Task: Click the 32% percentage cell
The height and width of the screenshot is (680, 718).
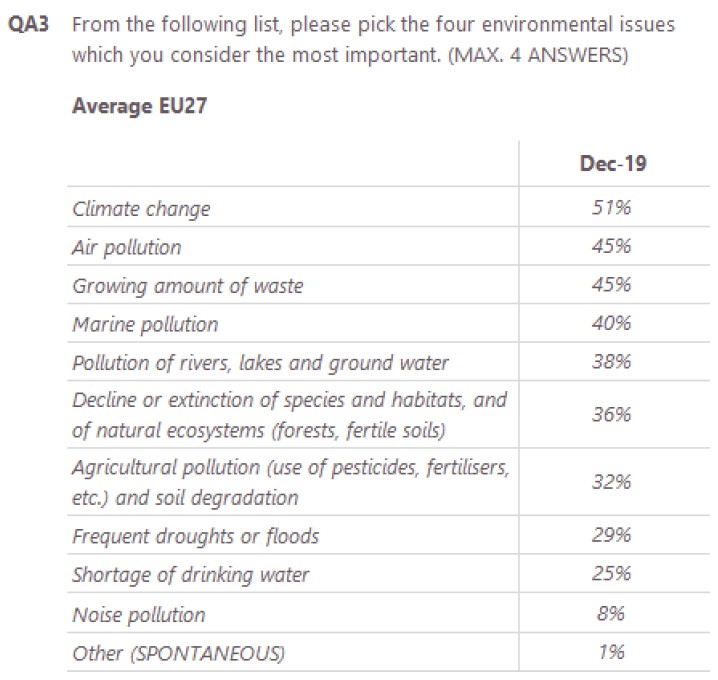Action: pyautogui.click(x=612, y=482)
